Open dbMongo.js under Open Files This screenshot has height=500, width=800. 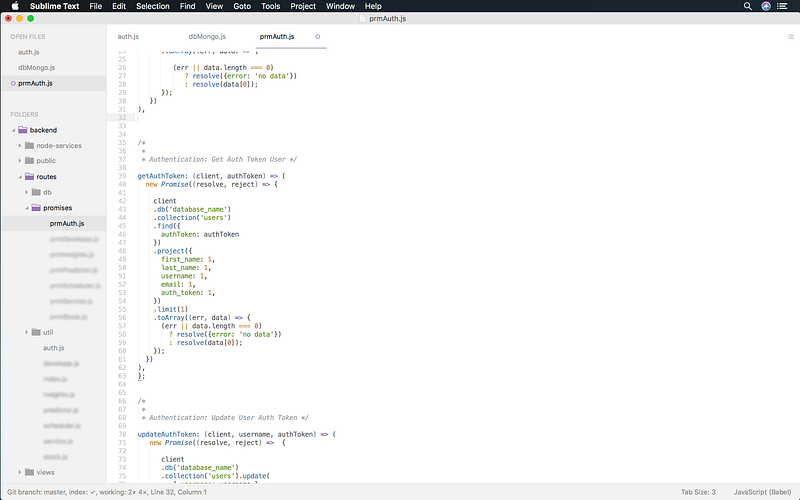tap(37, 67)
